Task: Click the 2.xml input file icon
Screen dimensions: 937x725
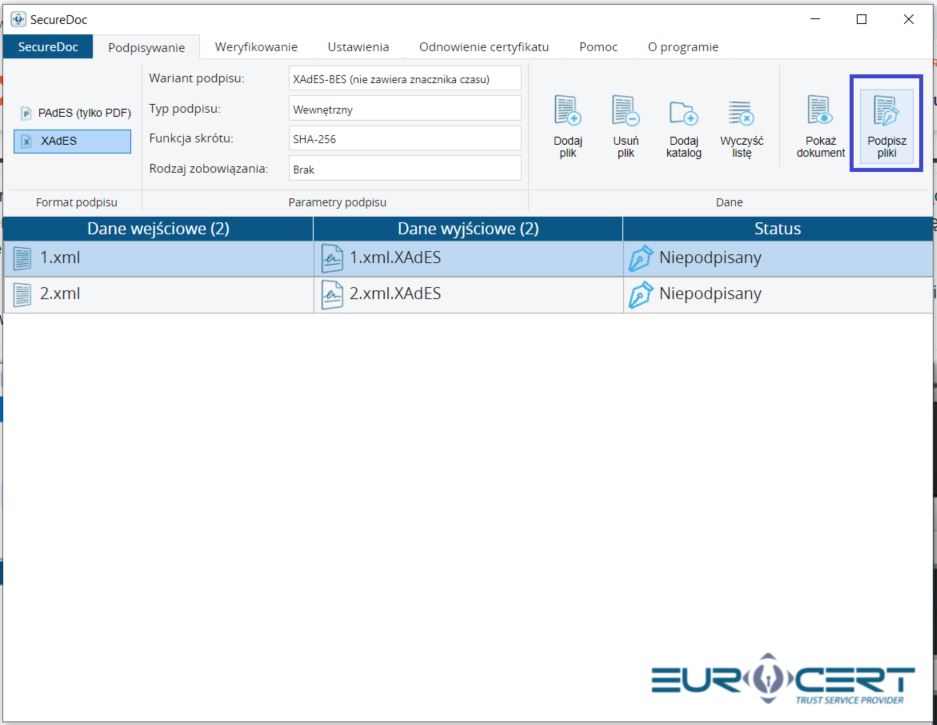Action: point(22,294)
